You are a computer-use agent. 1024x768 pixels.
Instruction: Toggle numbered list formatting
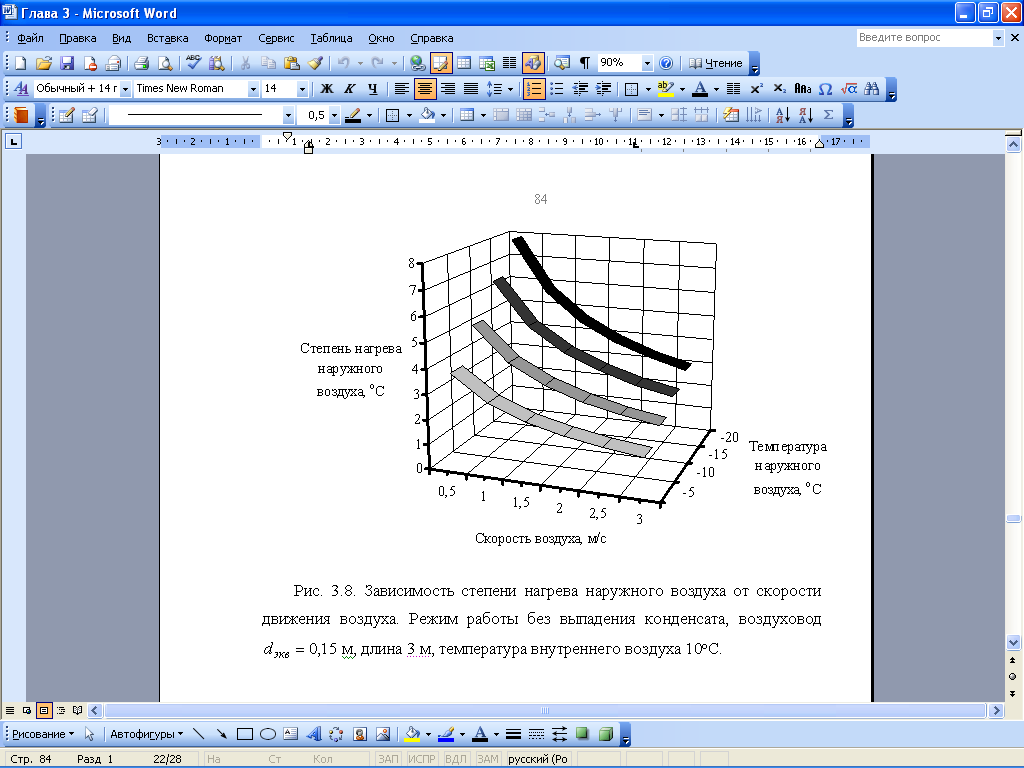pos(534,89)
